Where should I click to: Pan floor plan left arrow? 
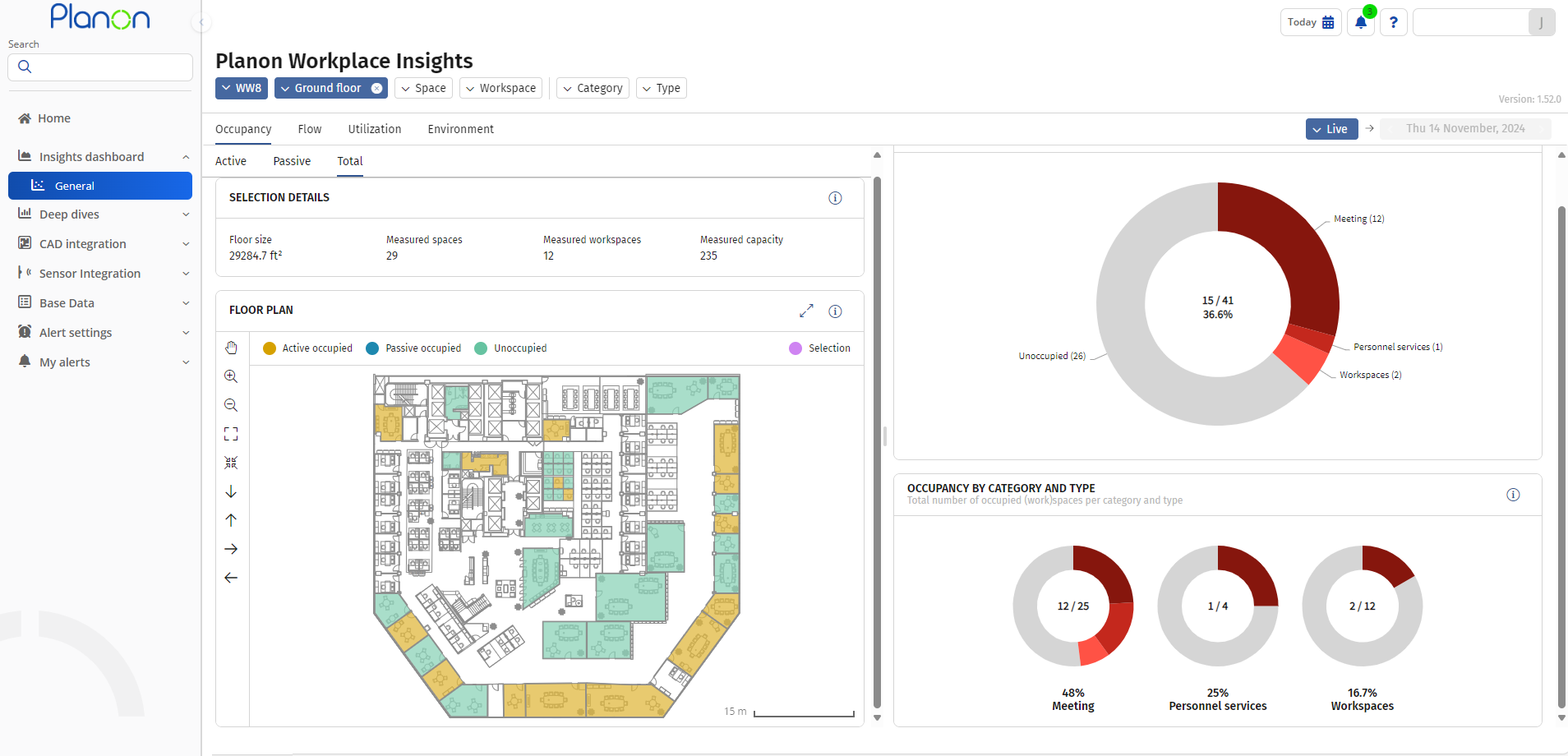231,578
